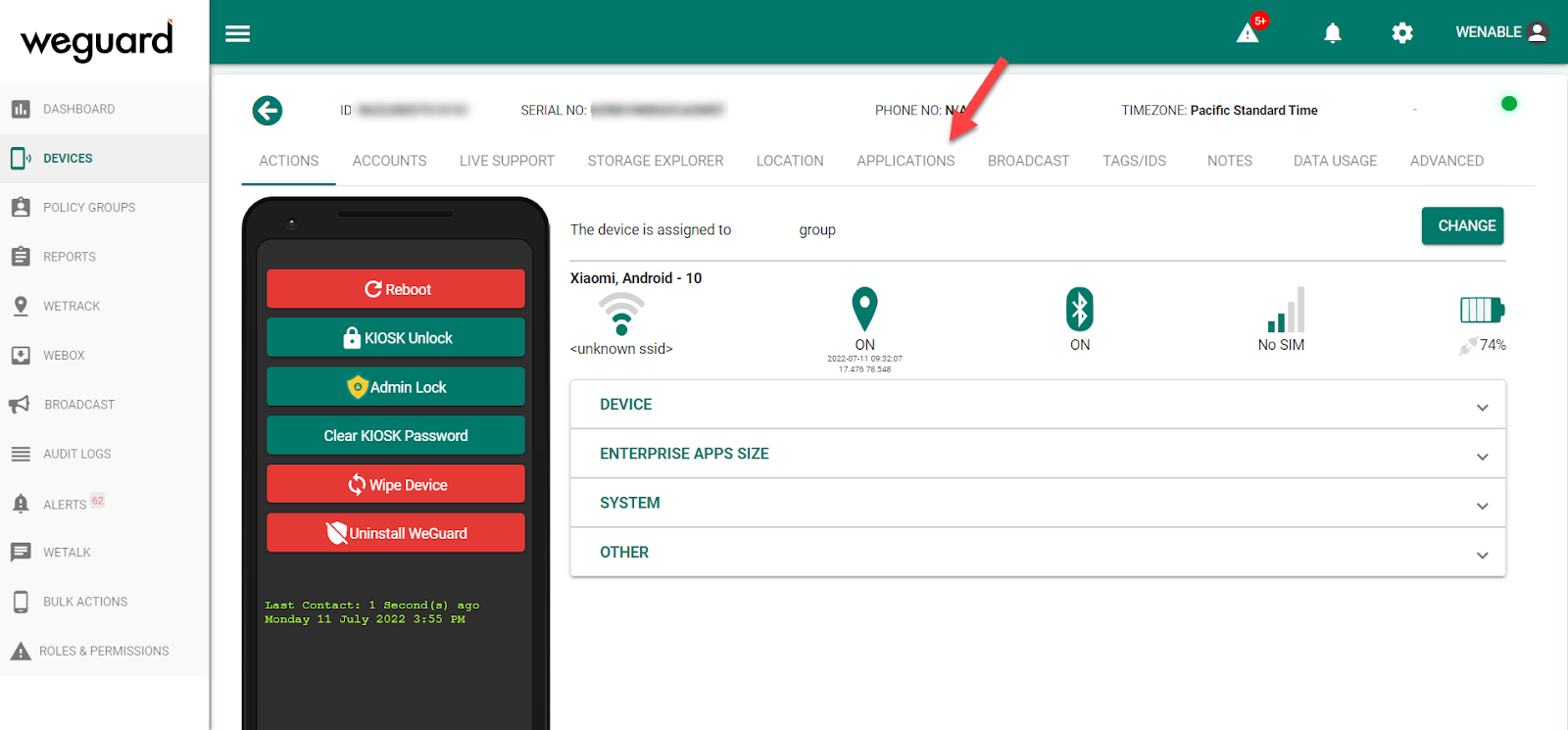Screen dimensions: 1568x730
Task: Click the WeBox sidebar icon
Action: click(x=21, y=355)
